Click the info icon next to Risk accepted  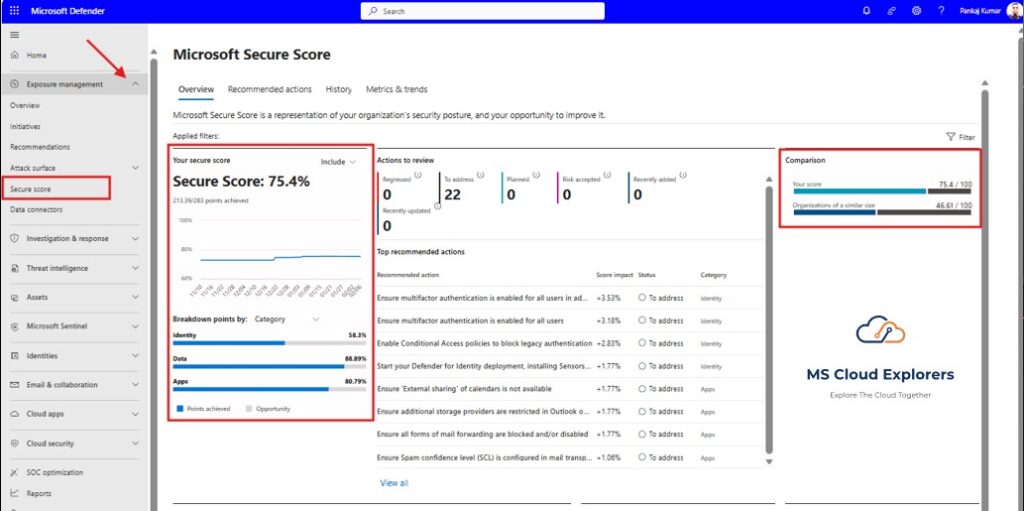(x=607, y=175)
